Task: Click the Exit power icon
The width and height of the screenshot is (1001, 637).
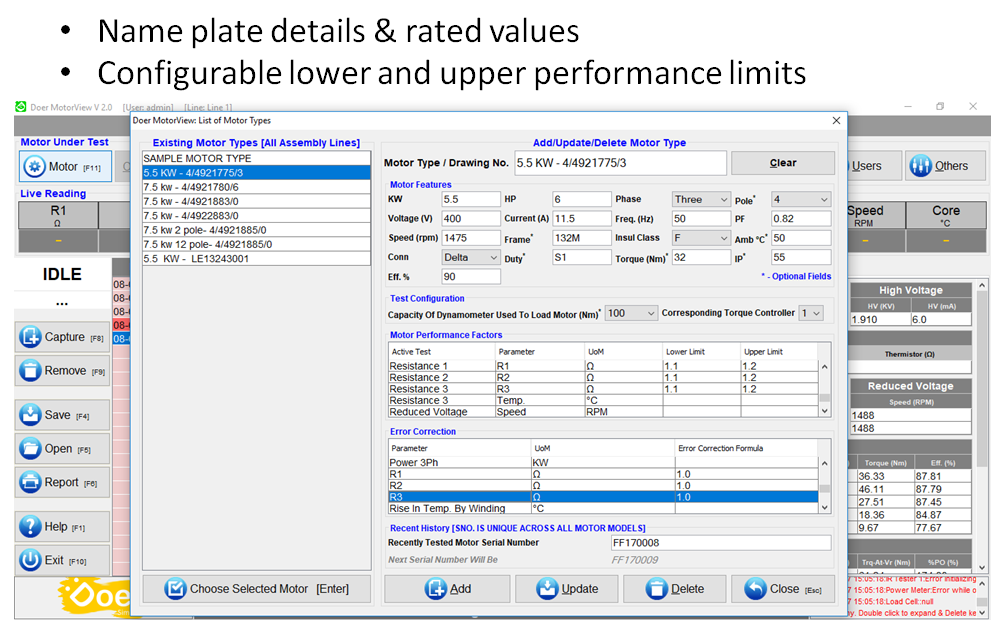Action: pyautogui.click(x=30, y=561)
